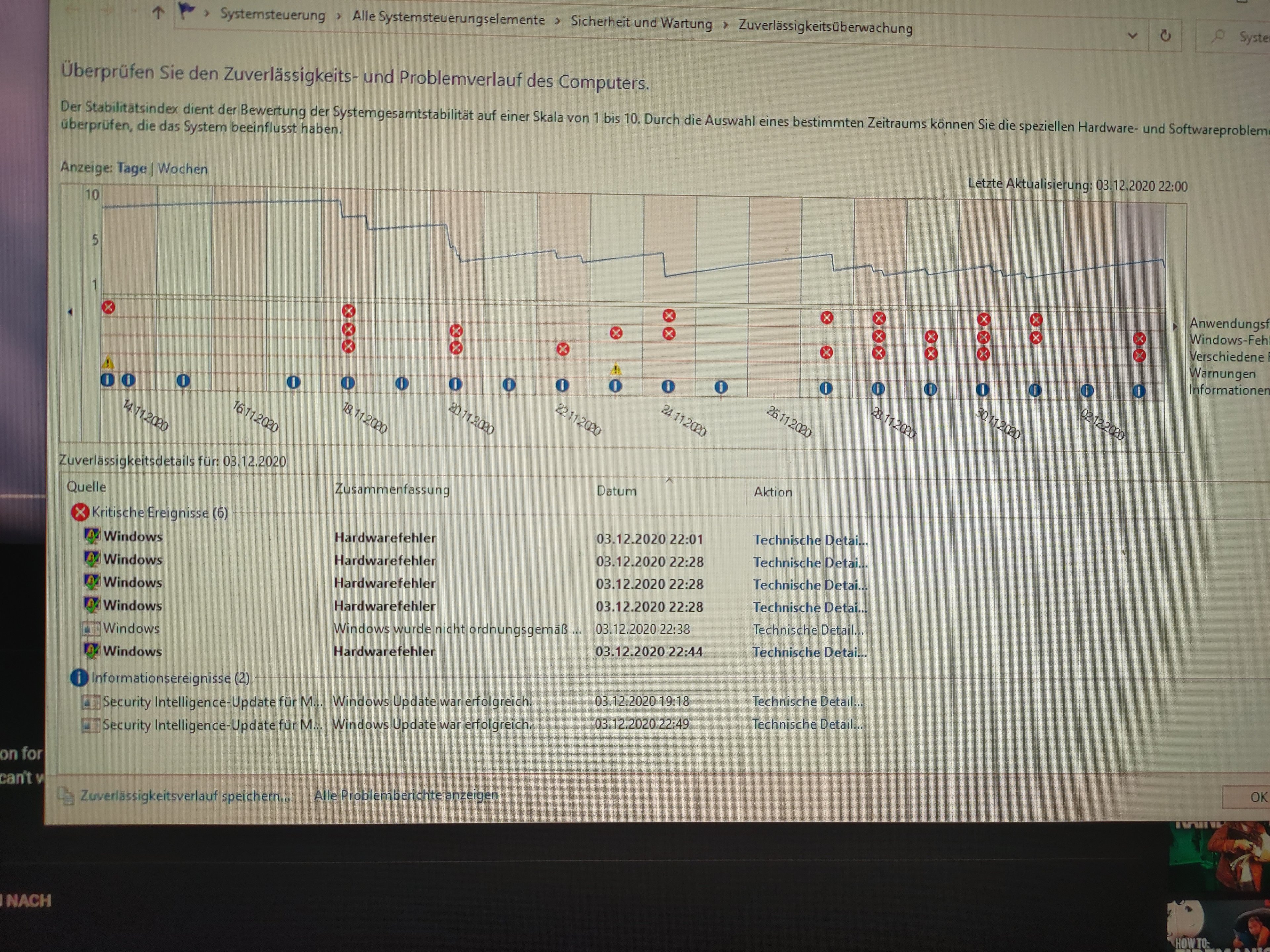Click information icon in 03.12.2020 column
This screenshot has width=1270, height=952.
pos(1139,391)
